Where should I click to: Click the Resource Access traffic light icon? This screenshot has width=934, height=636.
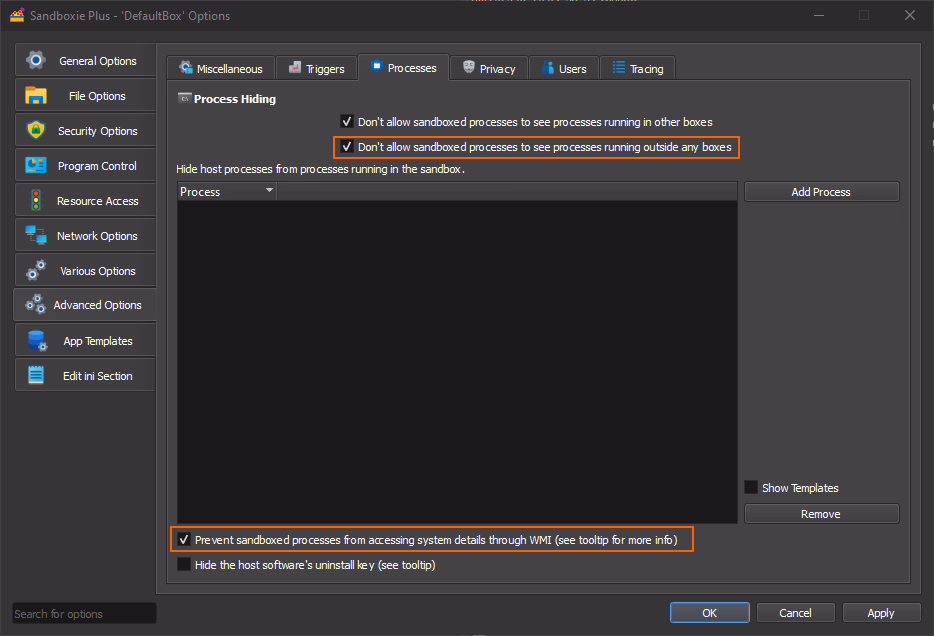[36, 201]
